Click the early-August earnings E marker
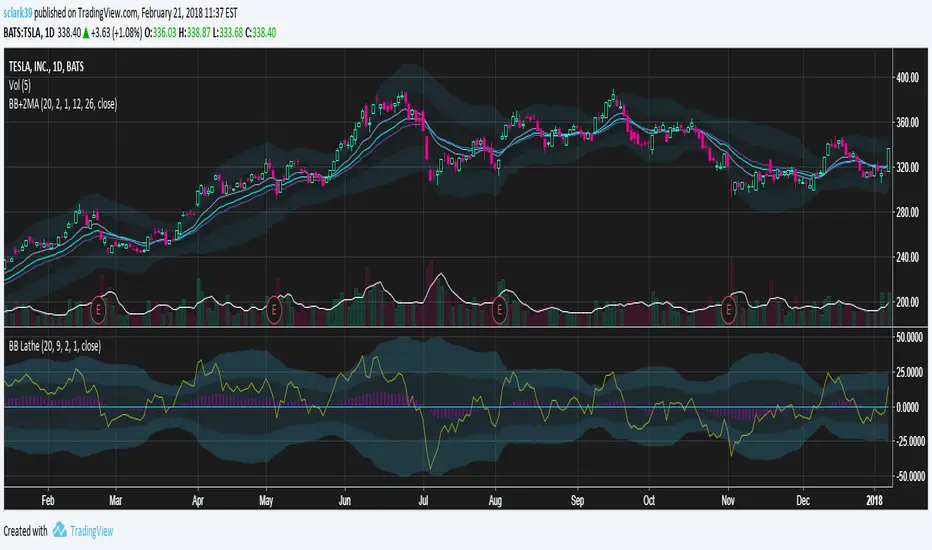The height and width of the screenshot is (550, 932). pos(499,310)
